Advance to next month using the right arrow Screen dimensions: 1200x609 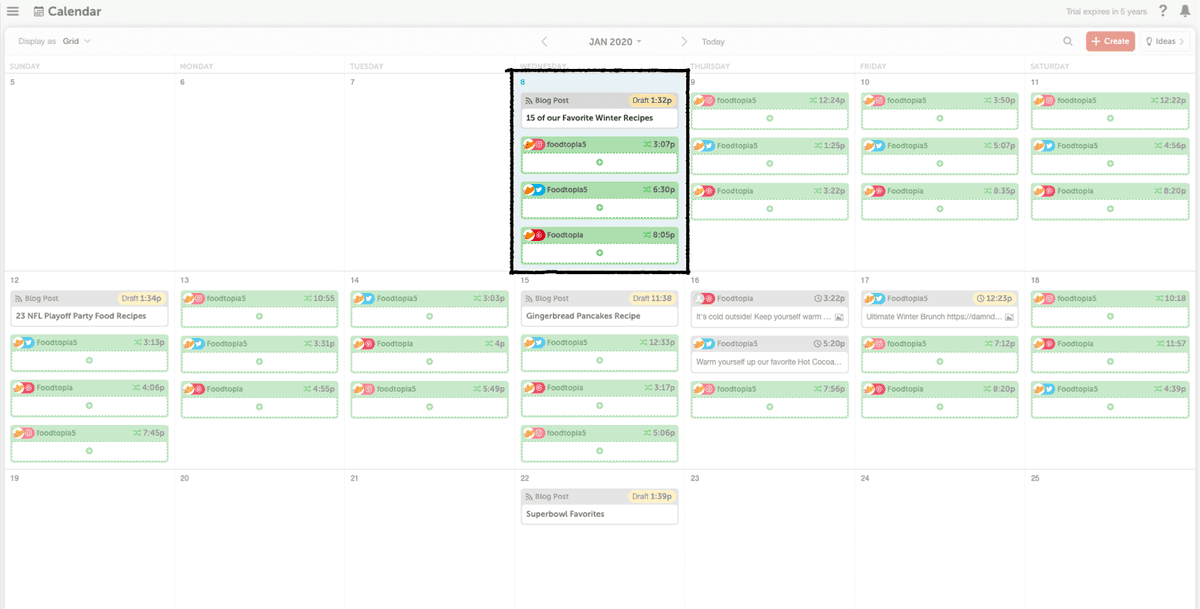coord(684,41)
